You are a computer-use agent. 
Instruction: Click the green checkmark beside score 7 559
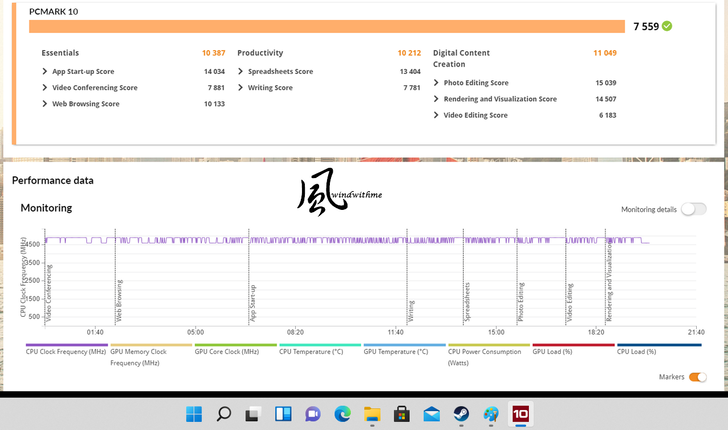[x=667, y=26]
